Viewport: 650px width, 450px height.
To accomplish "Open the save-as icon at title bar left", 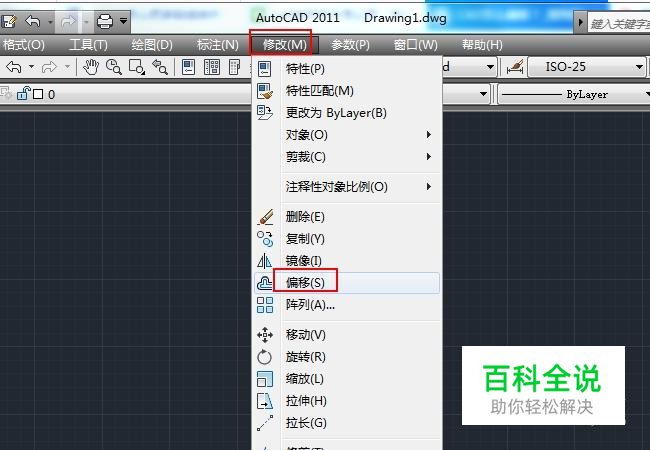I will coord(8,21).
